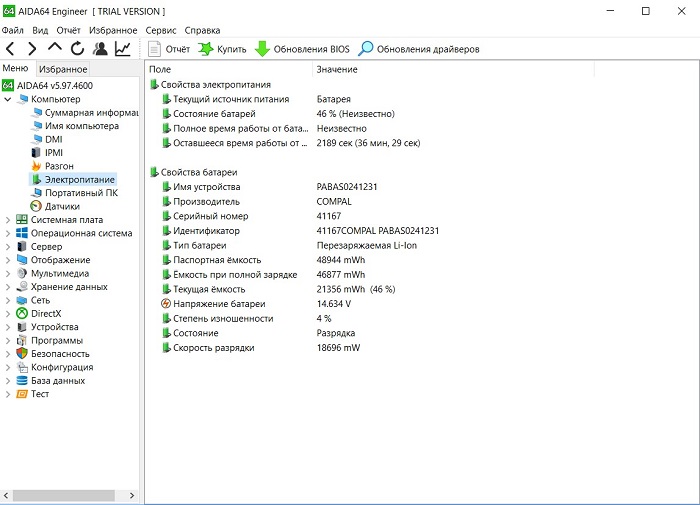Select Тест in tree
The image size is (700, 505).
click(33, 394)
